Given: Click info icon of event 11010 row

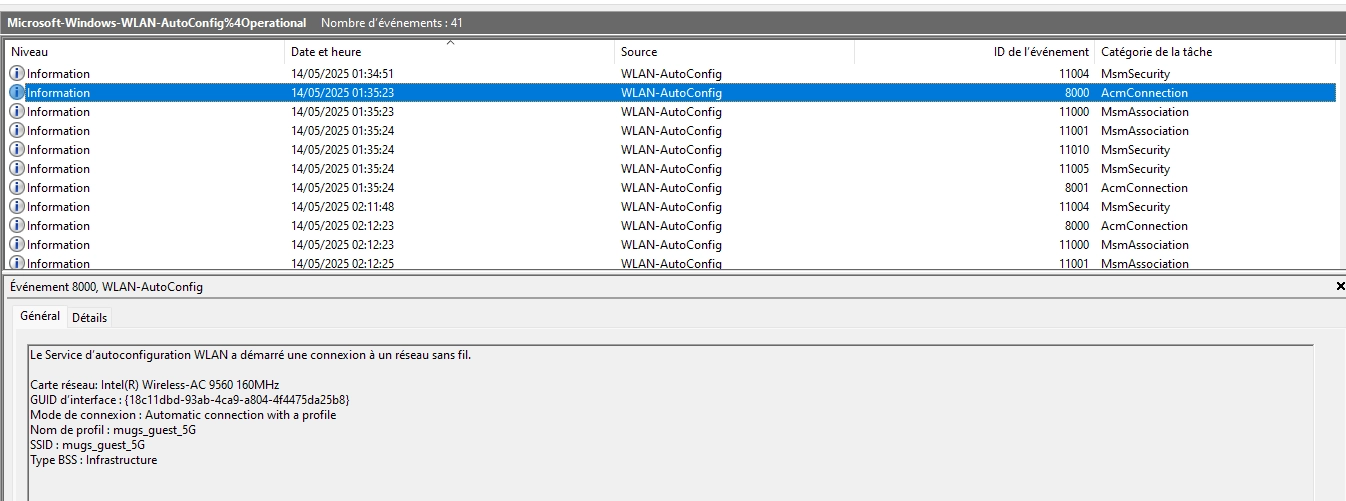Looking at the screenshot, I should (x=17, y=150).
